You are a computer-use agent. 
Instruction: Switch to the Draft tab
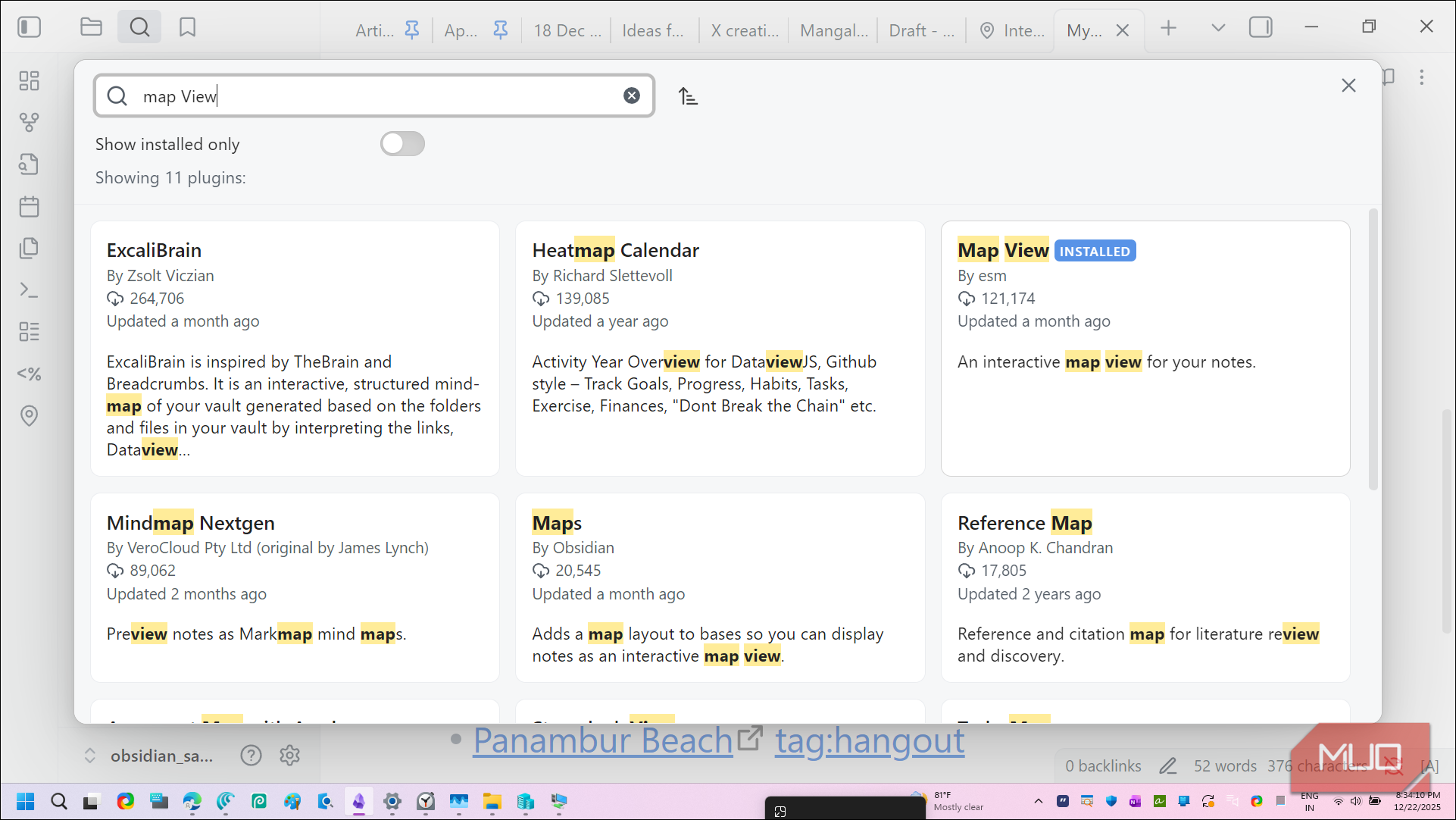coord(921,30)
